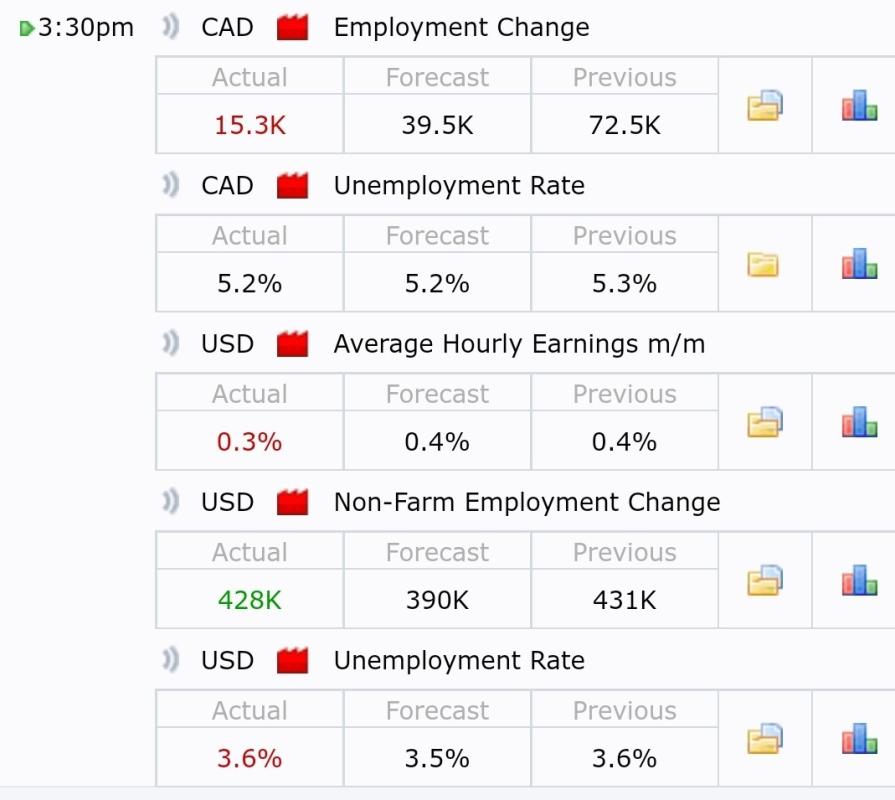Click the Average Hourly Earnings m/m title

point(519,344)
